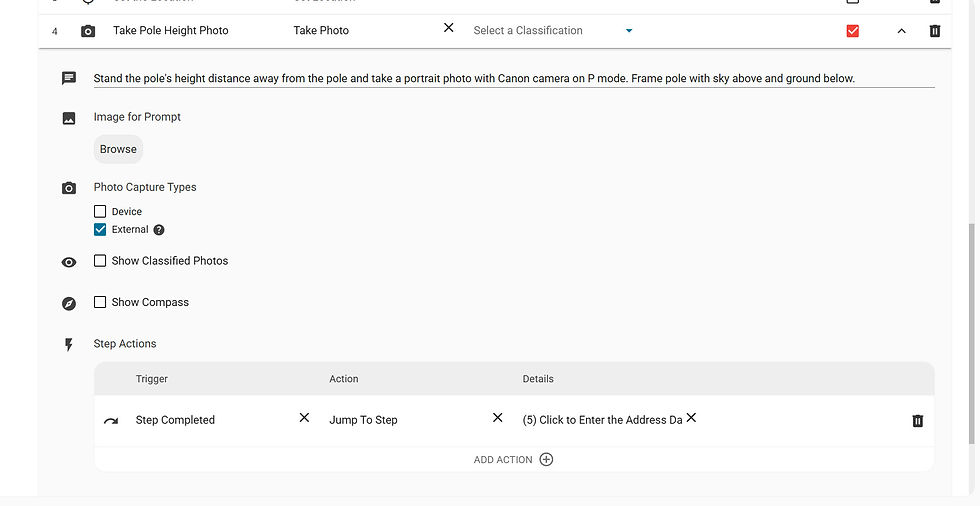Open the jump target step details dropdown

[602, 420]
